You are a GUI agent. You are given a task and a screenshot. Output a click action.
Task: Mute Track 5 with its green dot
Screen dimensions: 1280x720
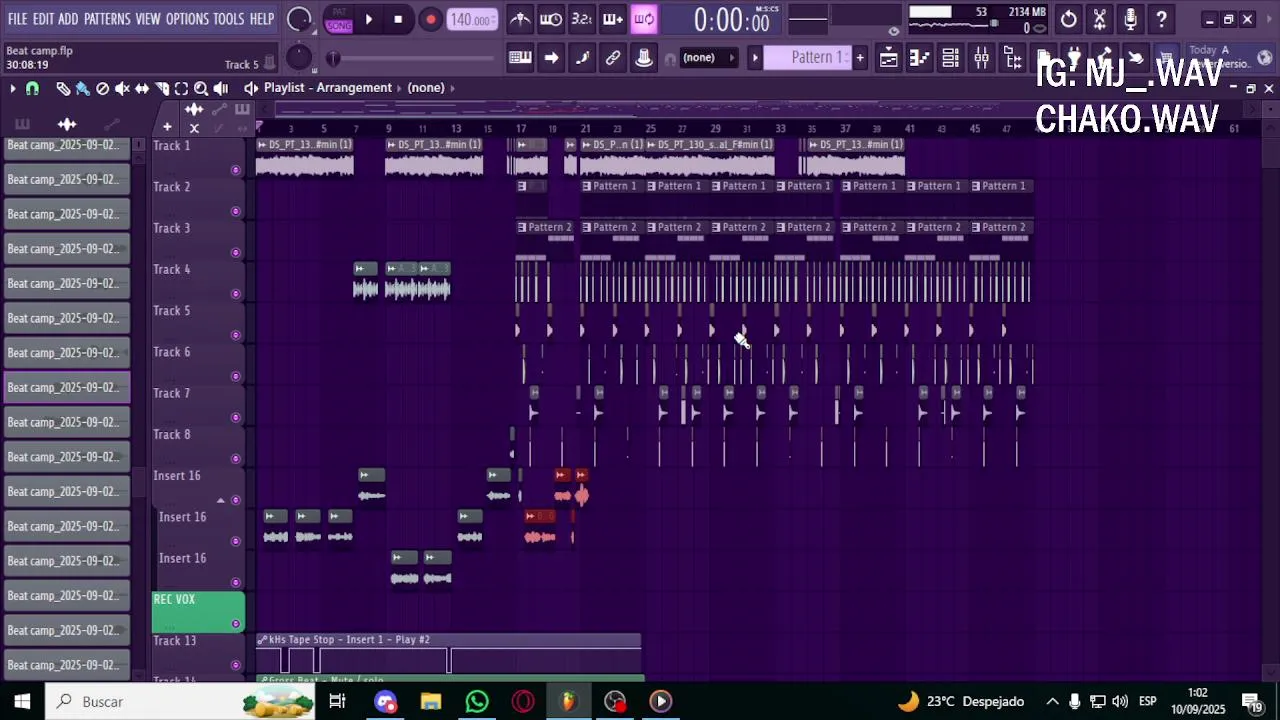236,335
